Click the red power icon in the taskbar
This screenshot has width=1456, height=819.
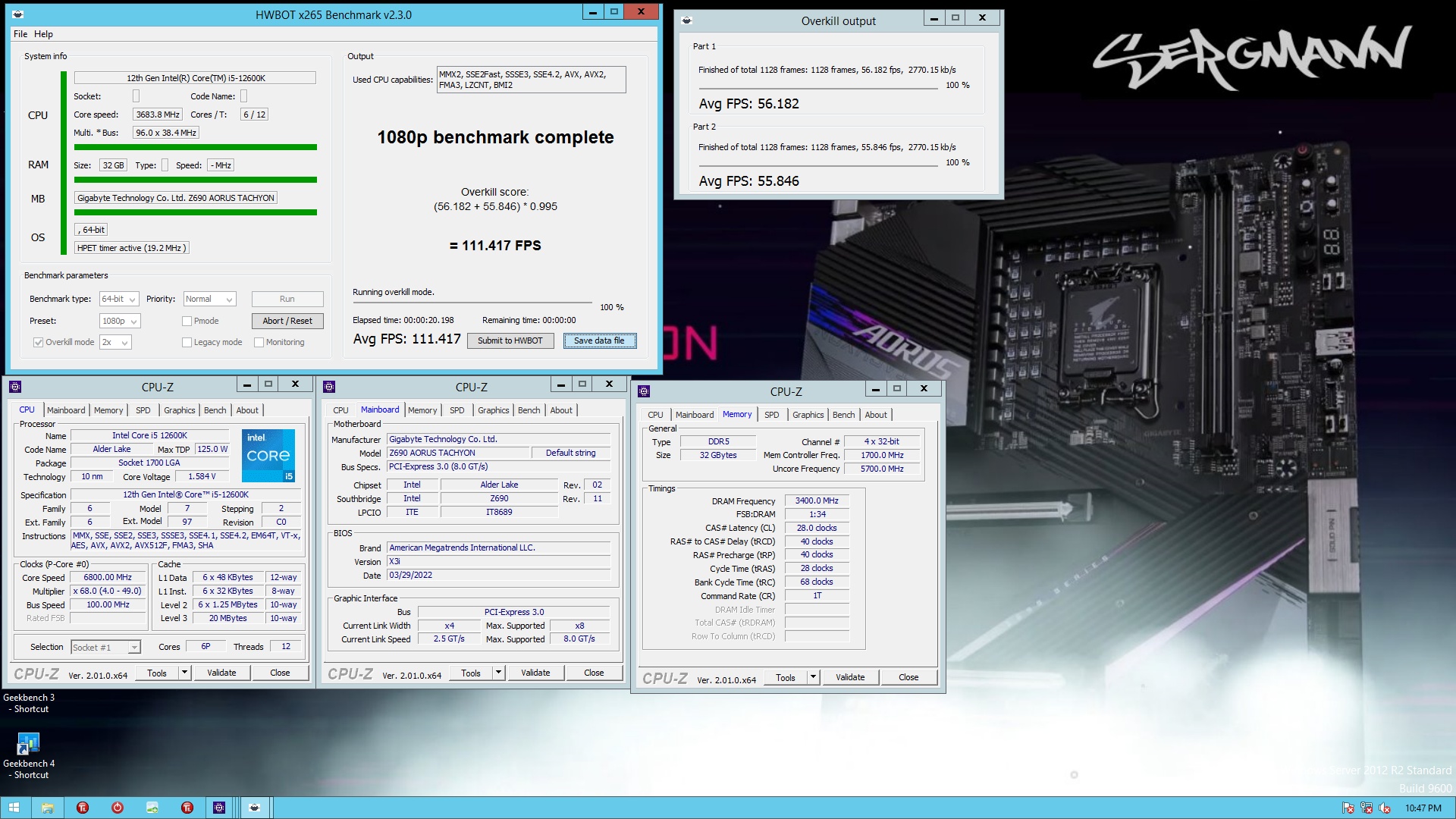pyautogui.click(x=118, y=808)
